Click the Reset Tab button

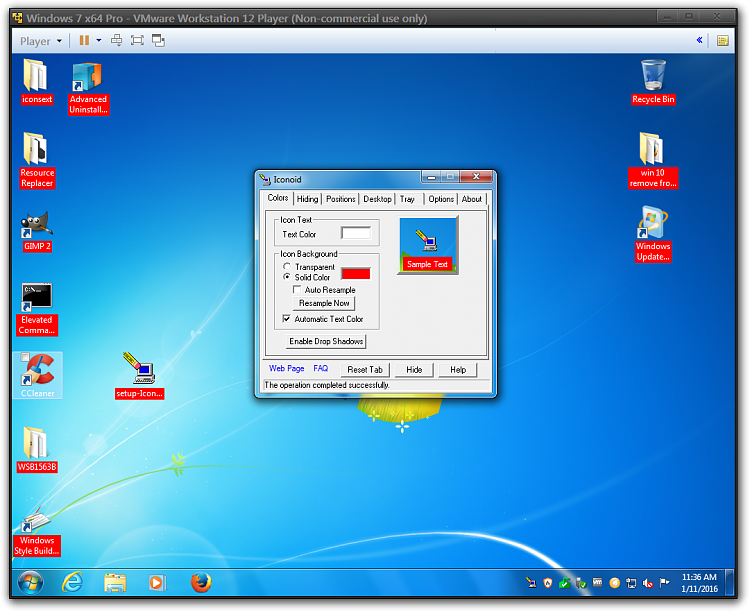pos(365,369)
